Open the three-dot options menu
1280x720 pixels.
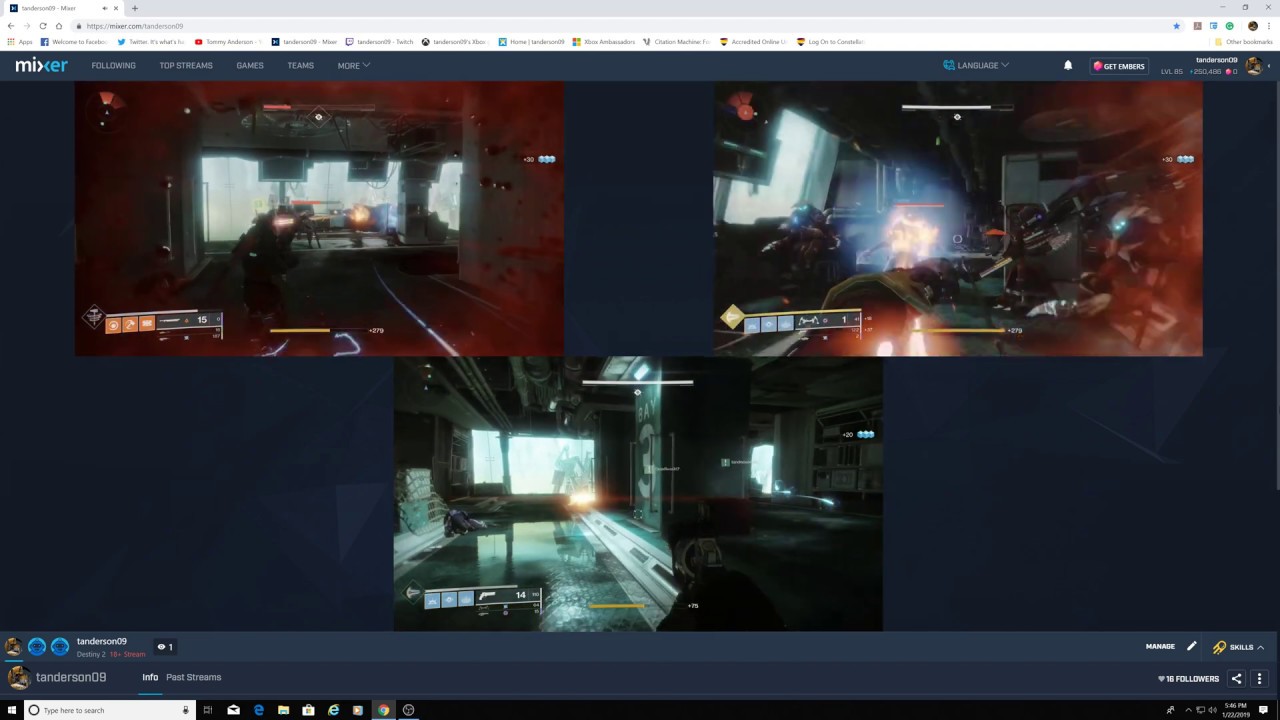pos(1260,679)
